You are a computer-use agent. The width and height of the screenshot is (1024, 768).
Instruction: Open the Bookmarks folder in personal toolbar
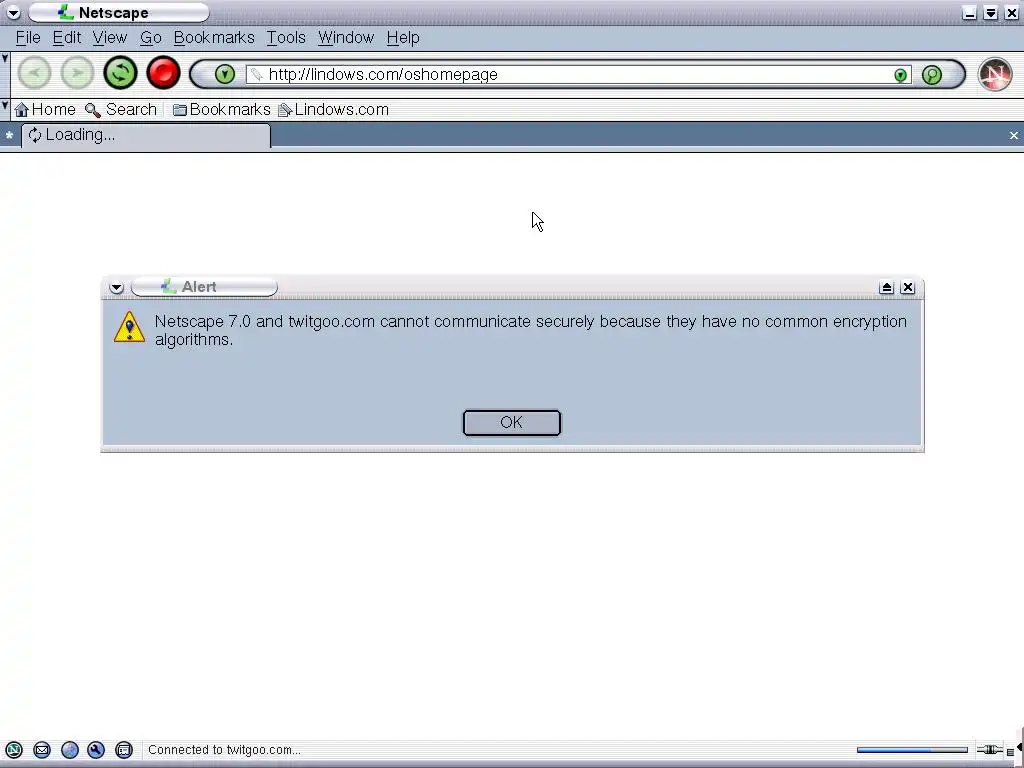coord(221,110)
